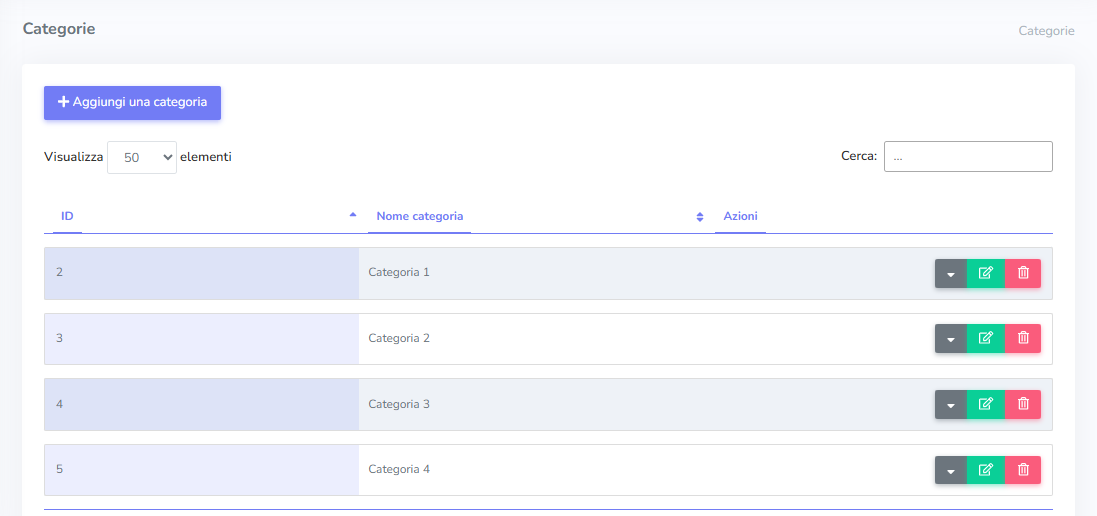1097x516 pixels.
Task: Click the edit icon for Categoria 1
Action: [985, 273]
